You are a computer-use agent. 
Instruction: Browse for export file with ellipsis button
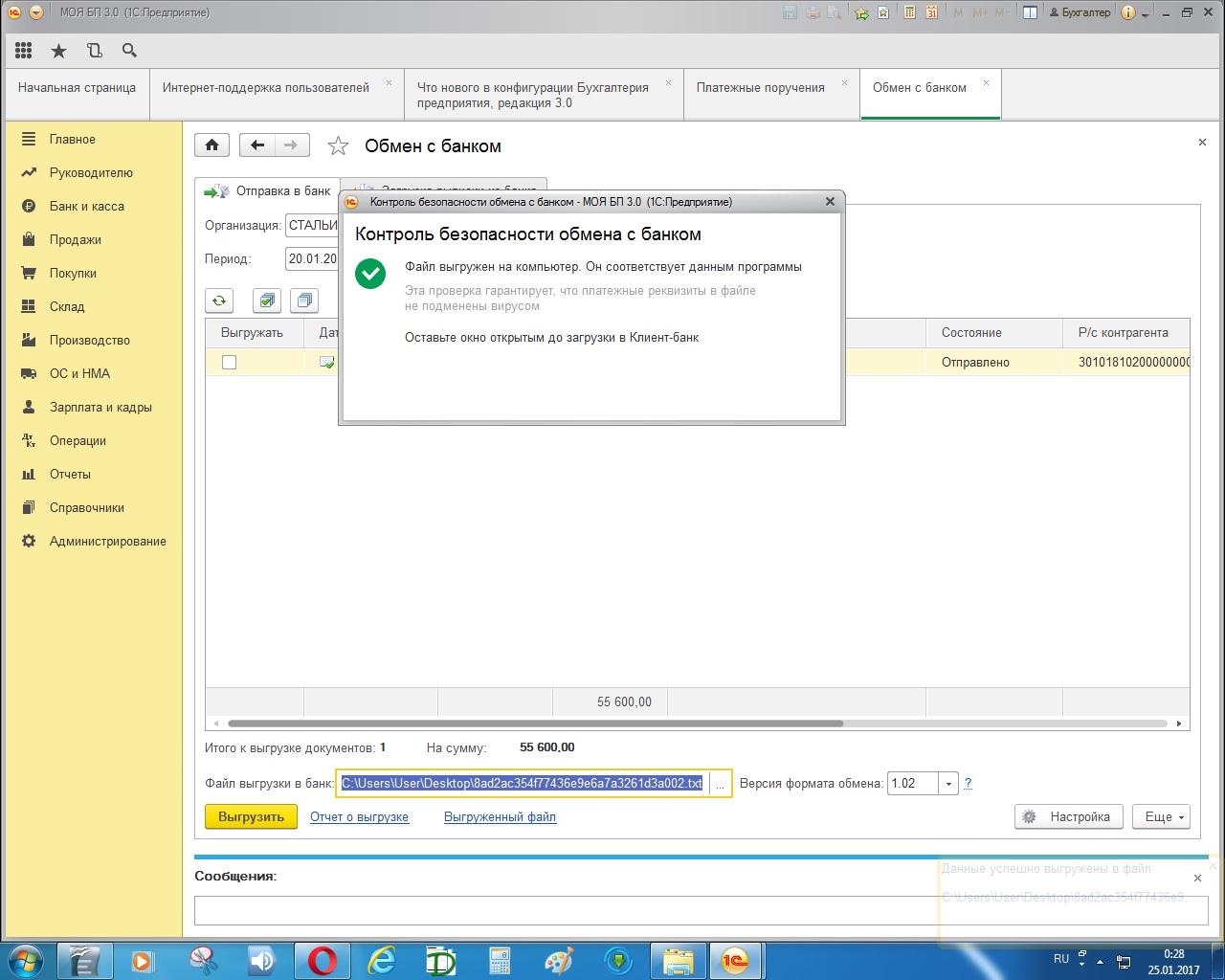[720, 783]
